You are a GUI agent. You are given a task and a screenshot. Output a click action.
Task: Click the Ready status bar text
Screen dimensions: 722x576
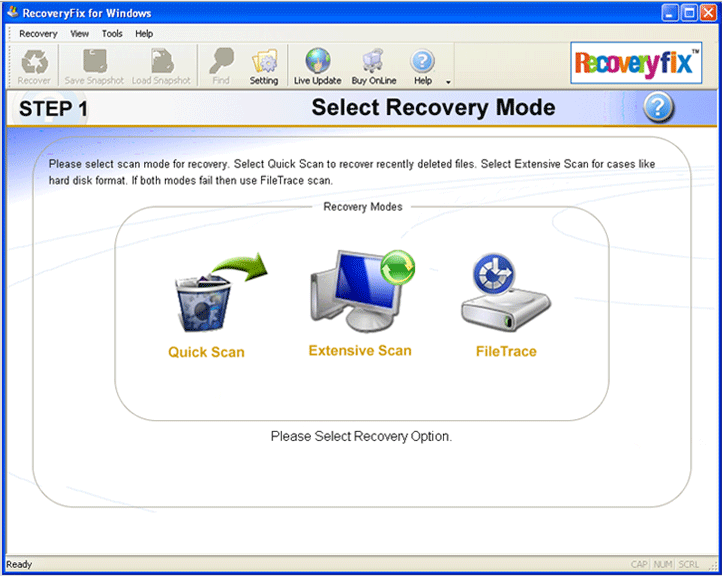point(19,564)
